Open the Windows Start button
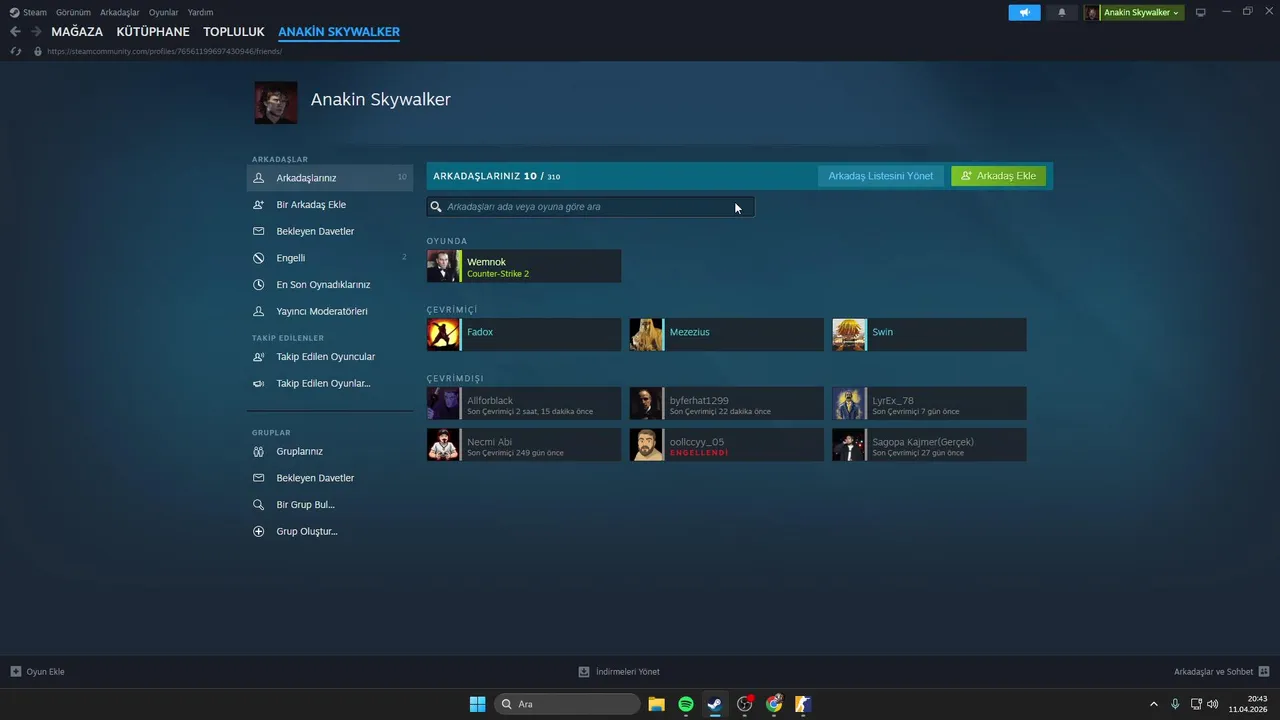 [x=478, y=704]
